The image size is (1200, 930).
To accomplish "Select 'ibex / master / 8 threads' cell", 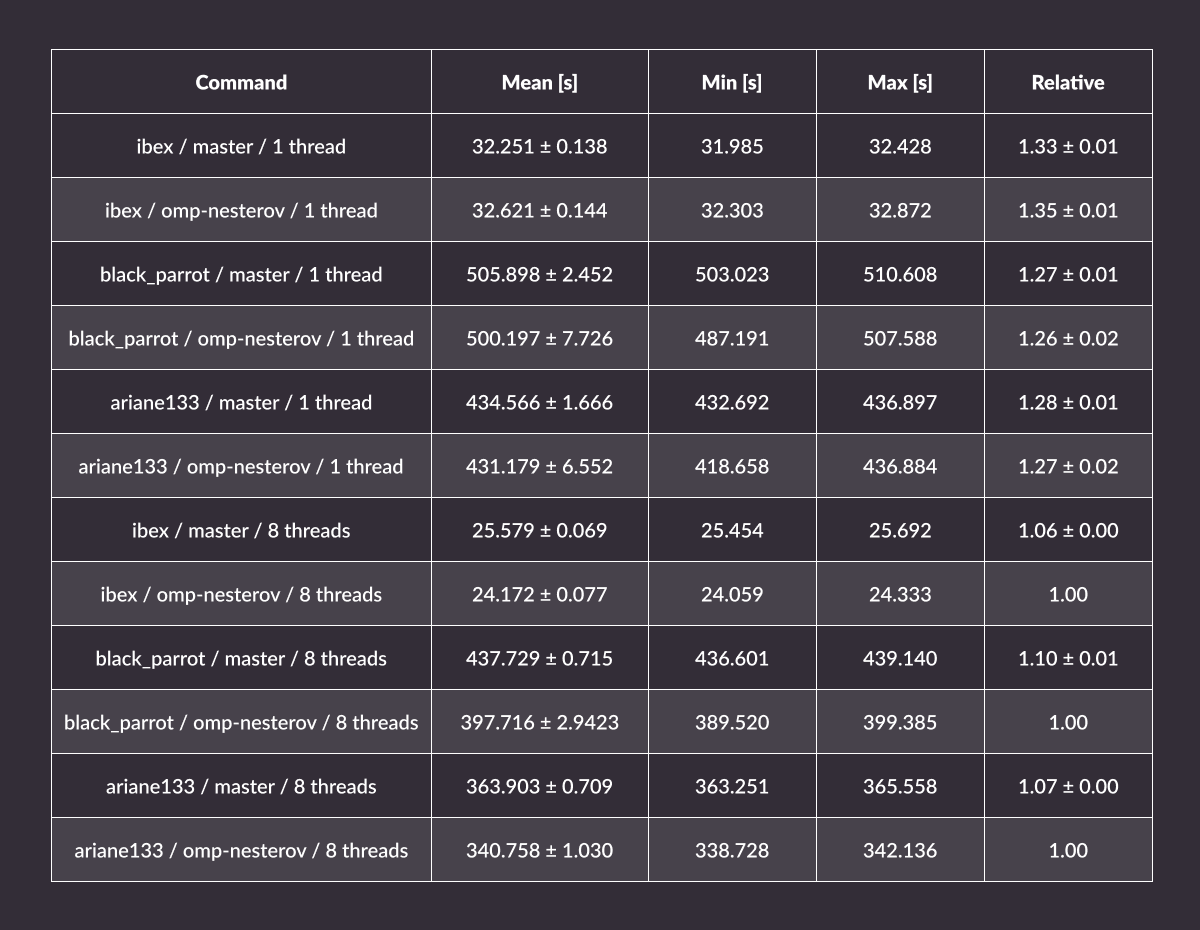I will click(x=241, y=530).
